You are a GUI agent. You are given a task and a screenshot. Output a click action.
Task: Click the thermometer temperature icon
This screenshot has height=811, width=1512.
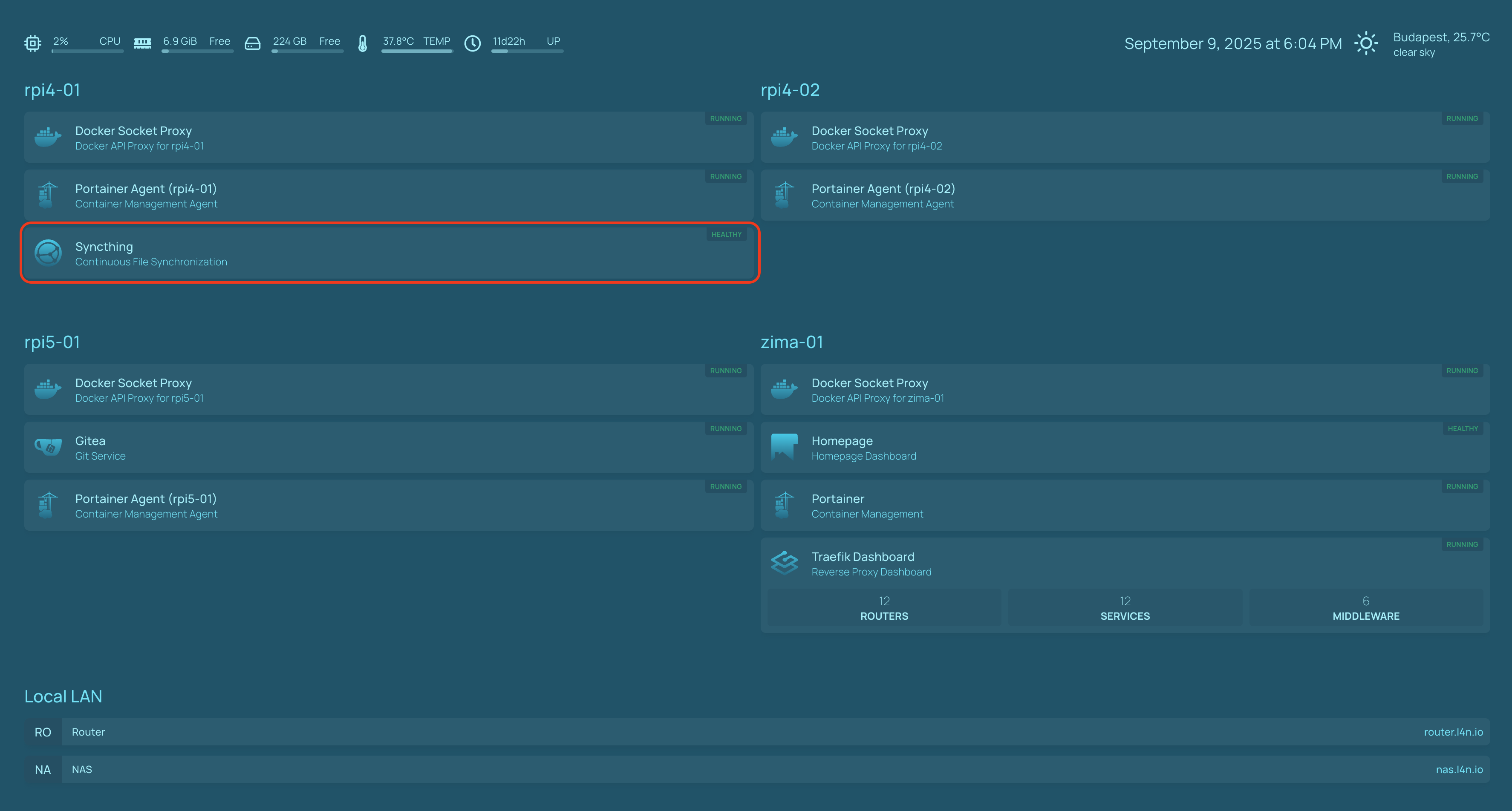pos(363,43)
